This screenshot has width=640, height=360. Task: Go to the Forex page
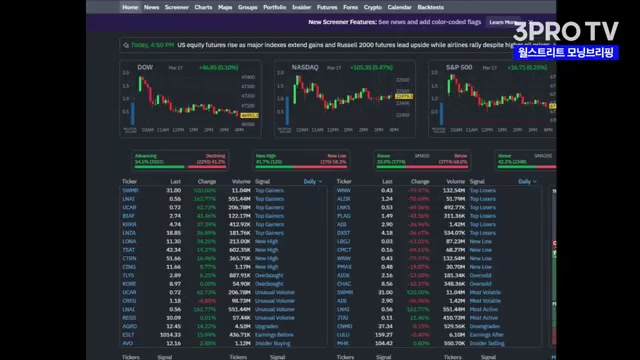pyautogui.click(x=351, y=7)
